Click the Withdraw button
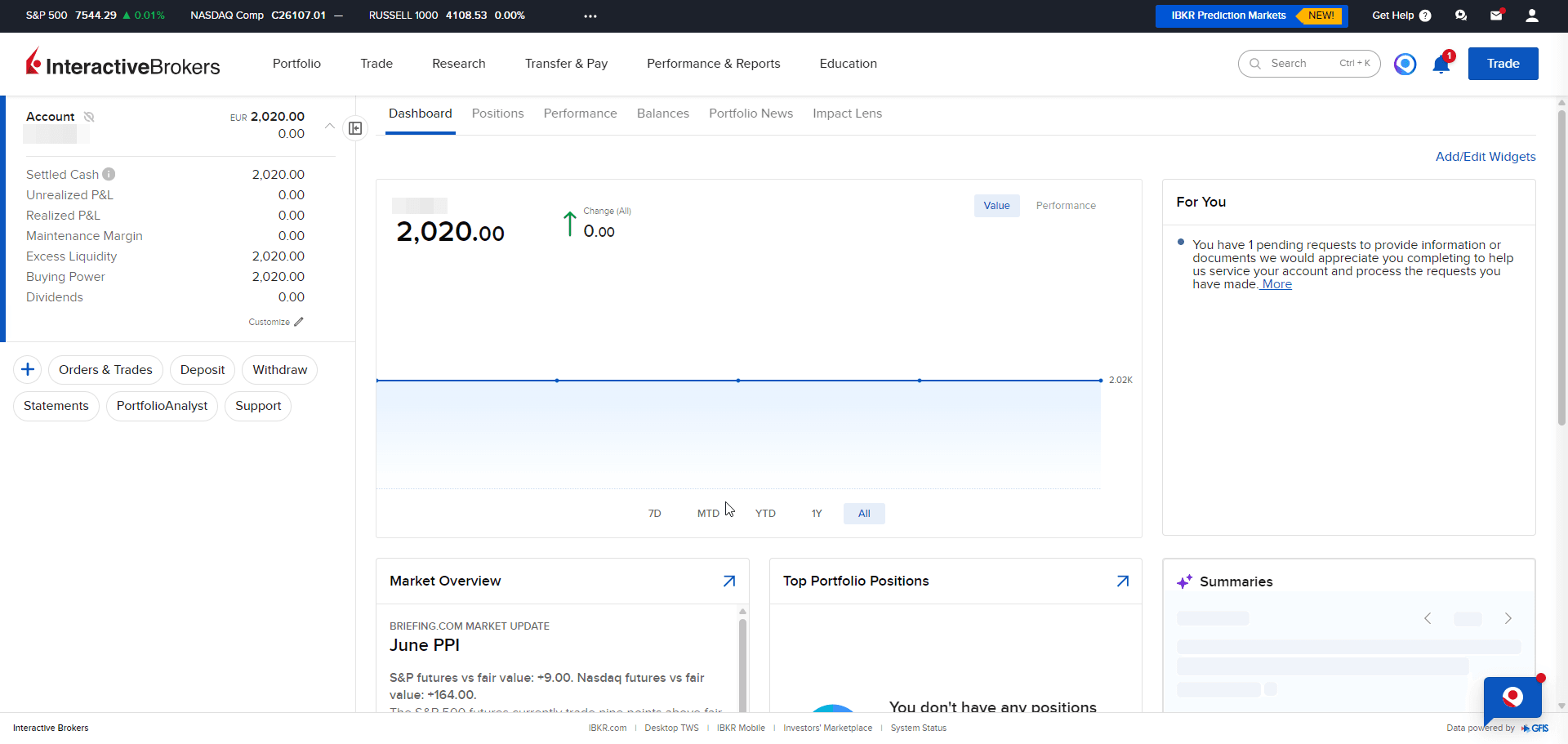This screenshot has height=744, width=1568. tap(280, 370)
